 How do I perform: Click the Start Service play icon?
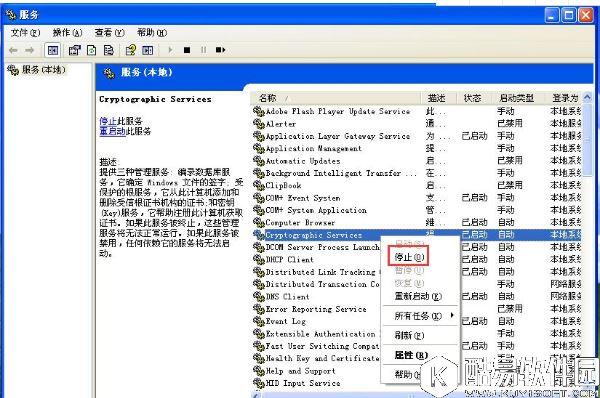170,50
